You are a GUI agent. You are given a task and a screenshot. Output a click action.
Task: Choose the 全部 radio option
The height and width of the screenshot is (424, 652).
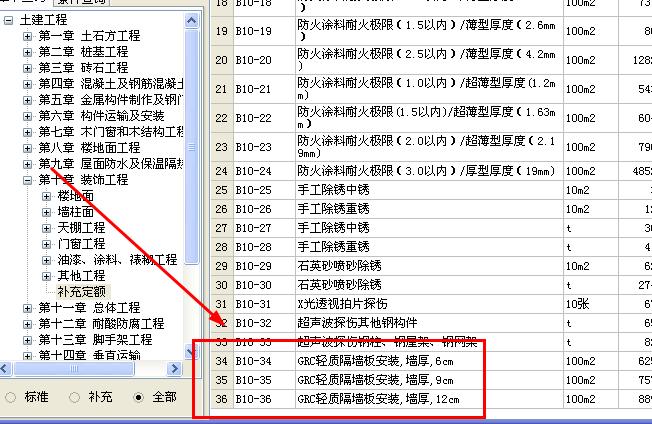[x=138, y=397]
